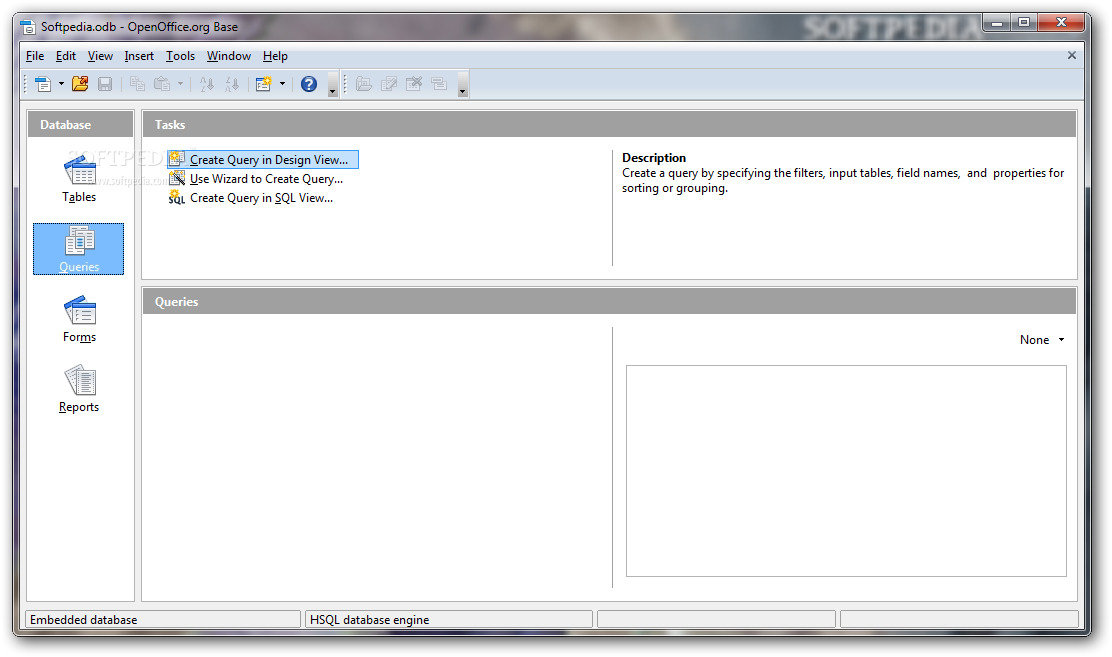This screenshot has height=657, width=1112.
Task: Click the Edit query toolbar icon
Action: click(389, 84)
